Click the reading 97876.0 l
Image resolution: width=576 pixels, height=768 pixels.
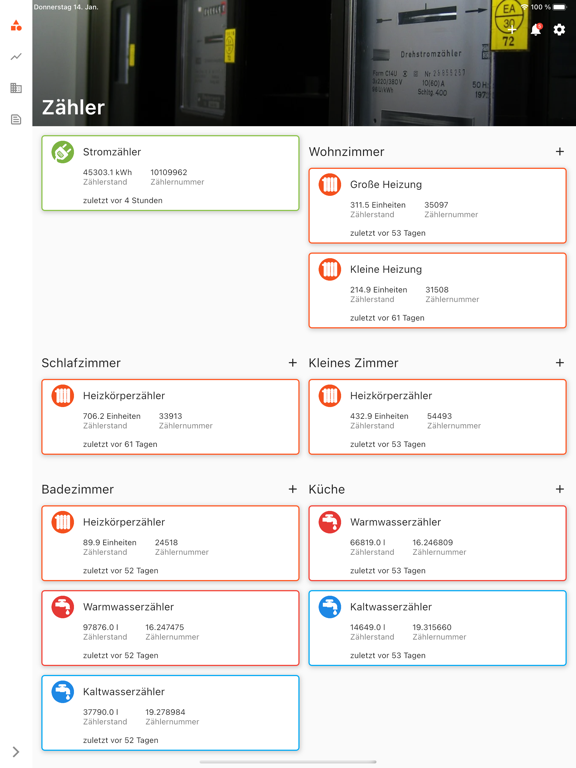pyautogui.click(x=101, y=627)
